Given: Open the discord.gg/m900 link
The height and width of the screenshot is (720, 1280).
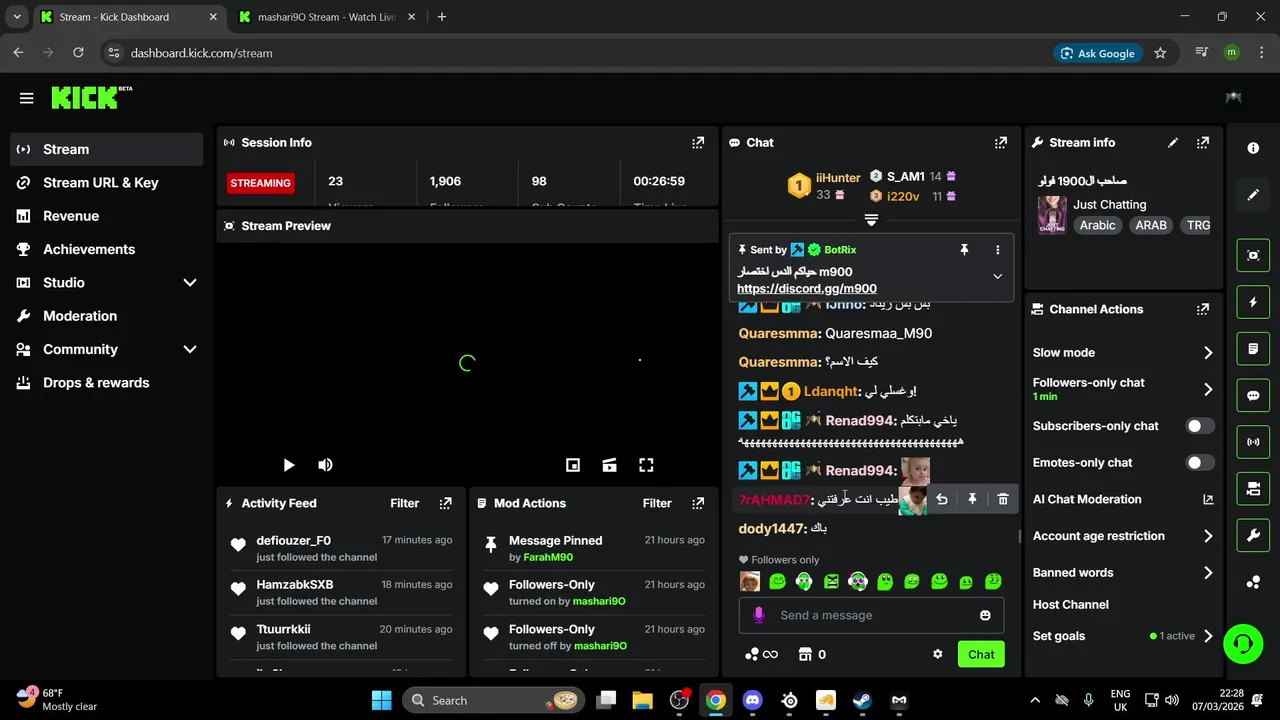Looking at the screenshot, I should pos(807,289).
